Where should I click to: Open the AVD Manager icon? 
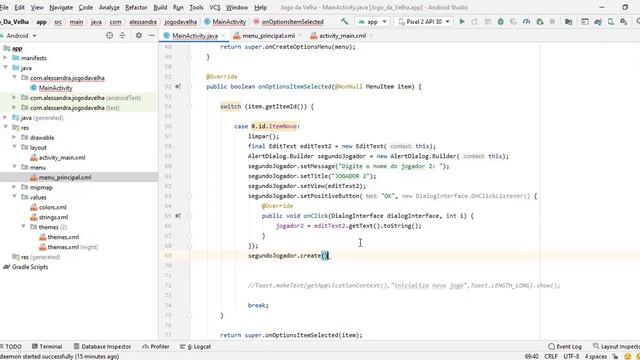[611, 22]
